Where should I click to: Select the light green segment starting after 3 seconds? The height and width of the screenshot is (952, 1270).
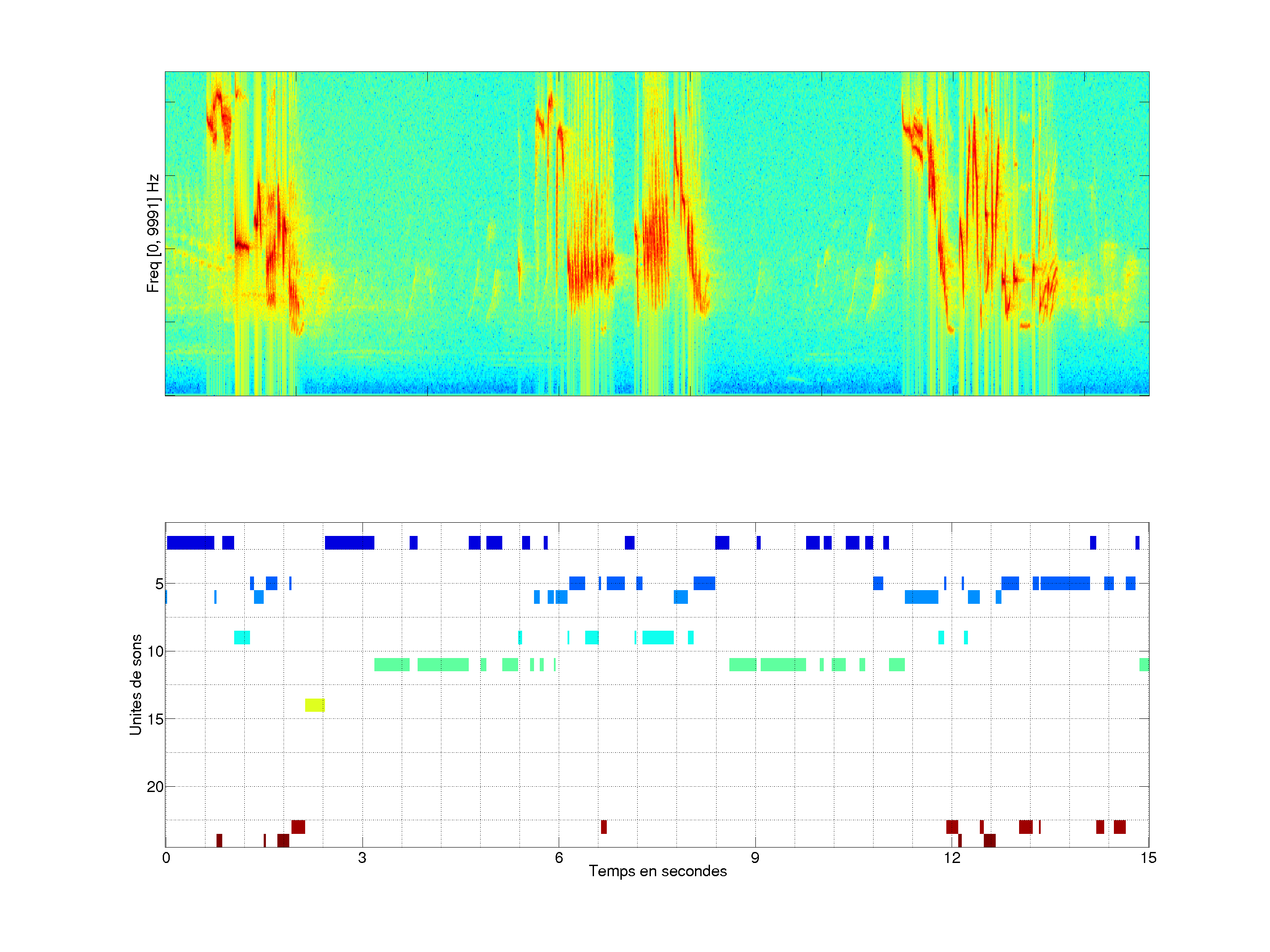pyautogui.click(x=392, y=665)
